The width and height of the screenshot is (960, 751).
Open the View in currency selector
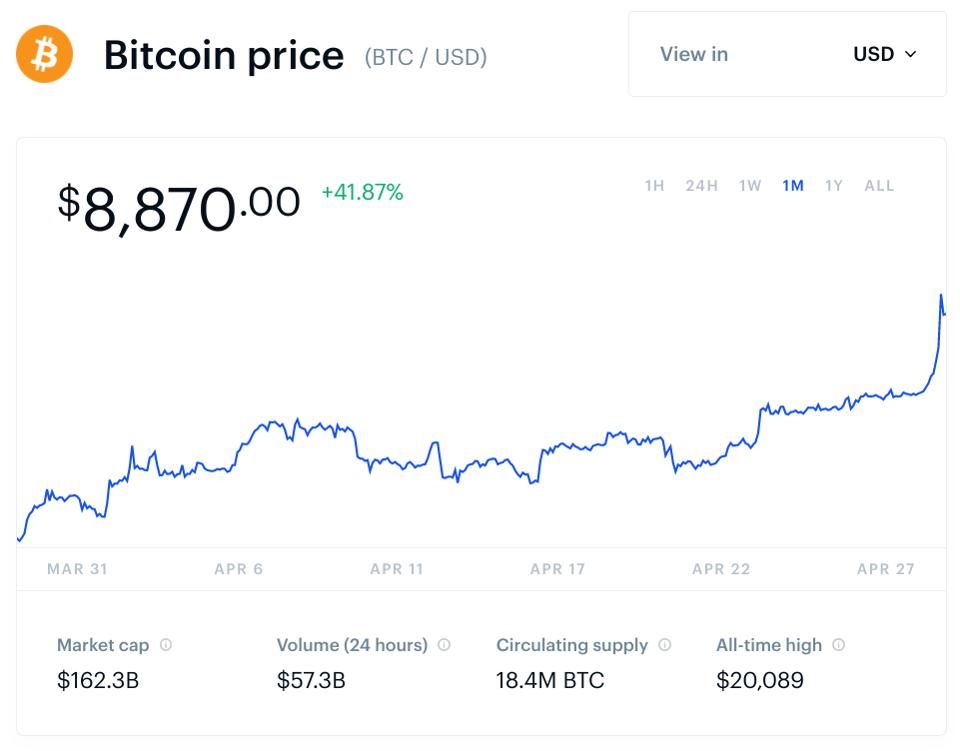pos(787,54)
